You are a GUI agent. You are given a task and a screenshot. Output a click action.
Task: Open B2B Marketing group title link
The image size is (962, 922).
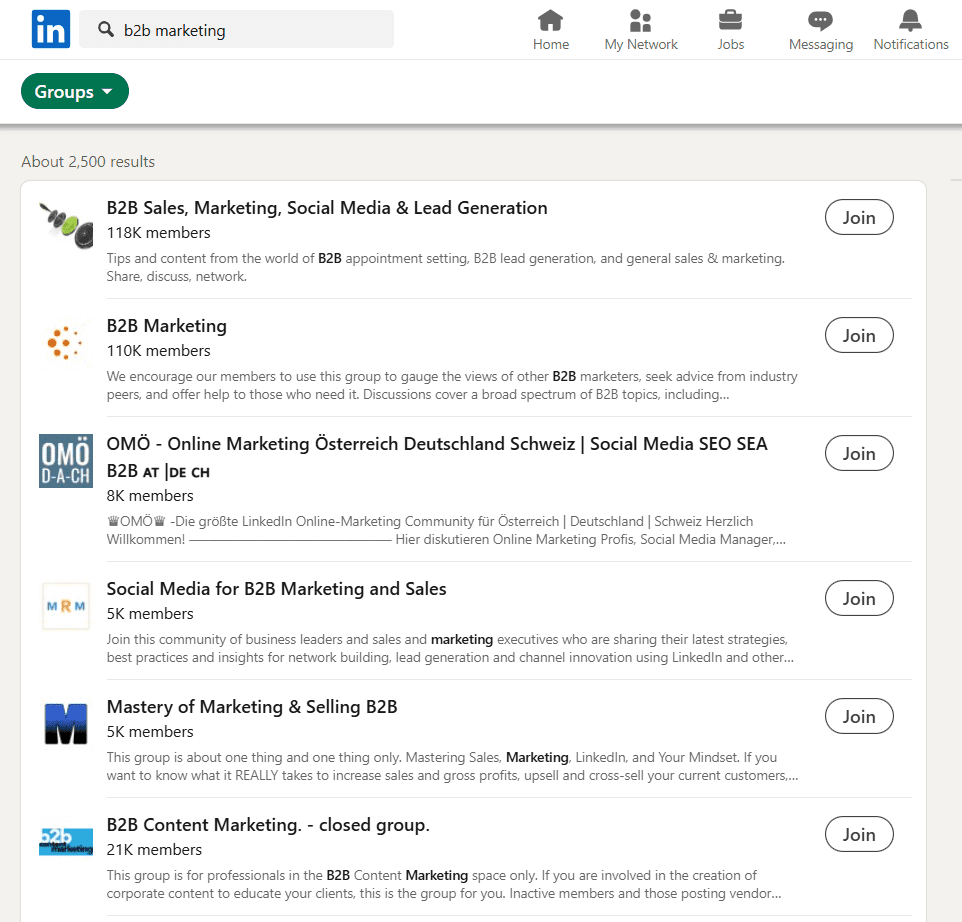(167, 326)
